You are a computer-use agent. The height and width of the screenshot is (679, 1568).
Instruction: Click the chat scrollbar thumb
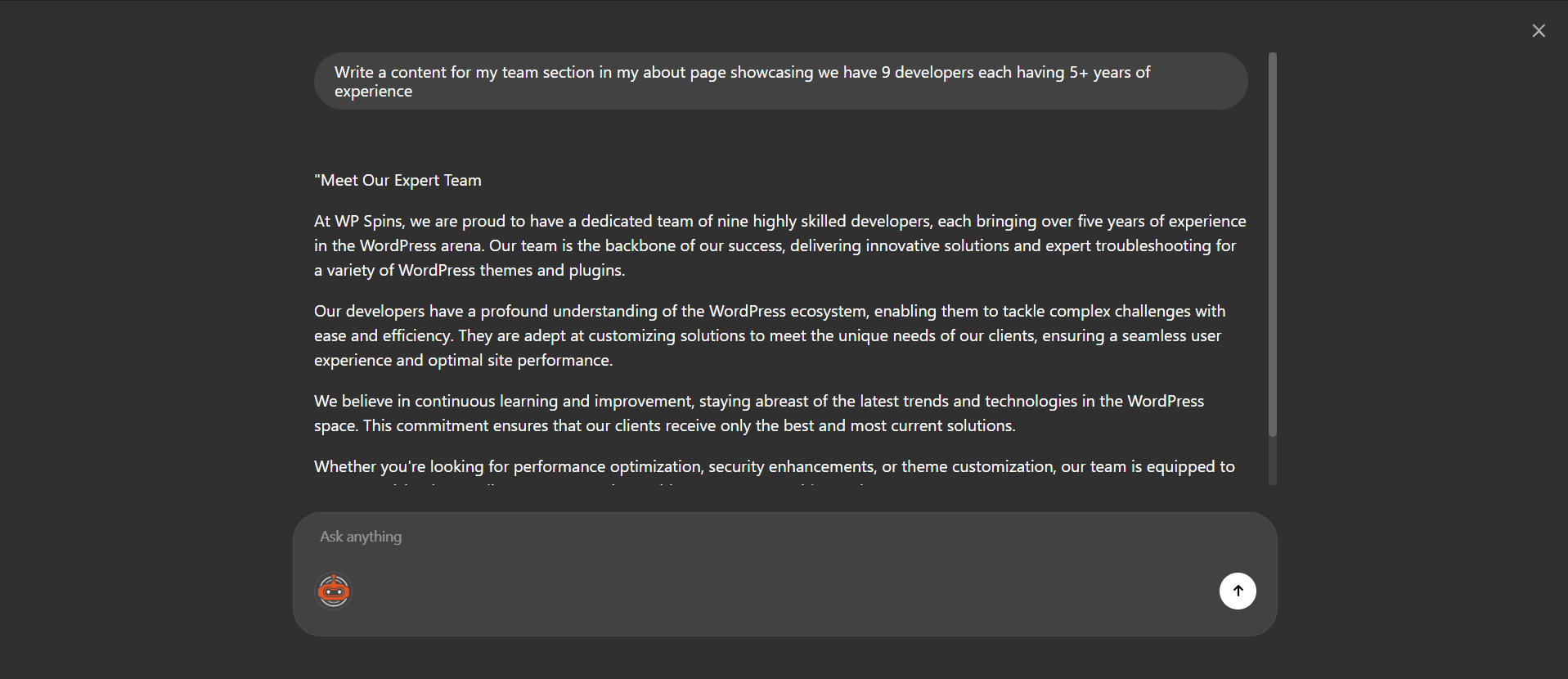[x=1273, y=244]
